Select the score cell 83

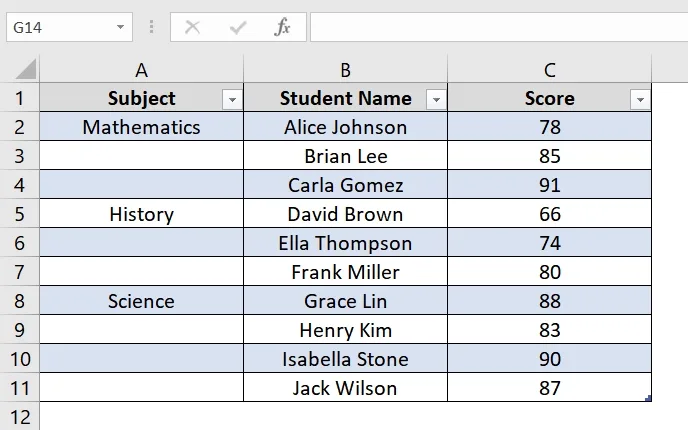(549, 329)
